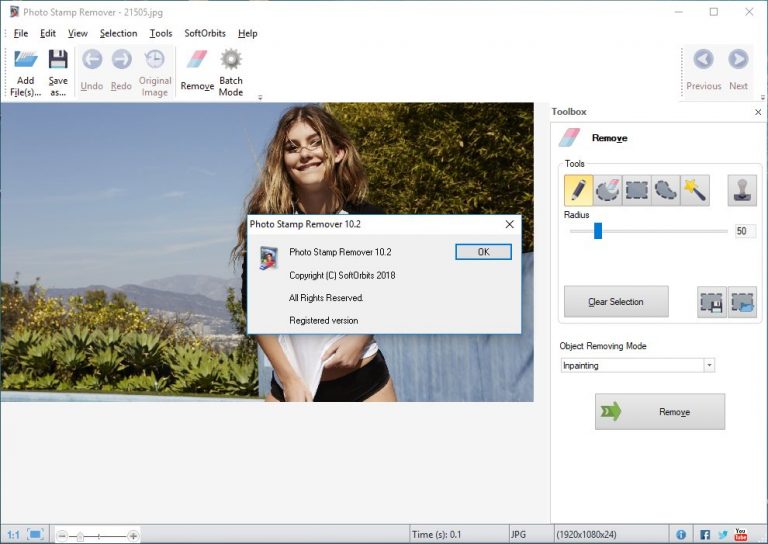Open the Selection menu
Screen dimensions: 768x544
click(119, 33)
